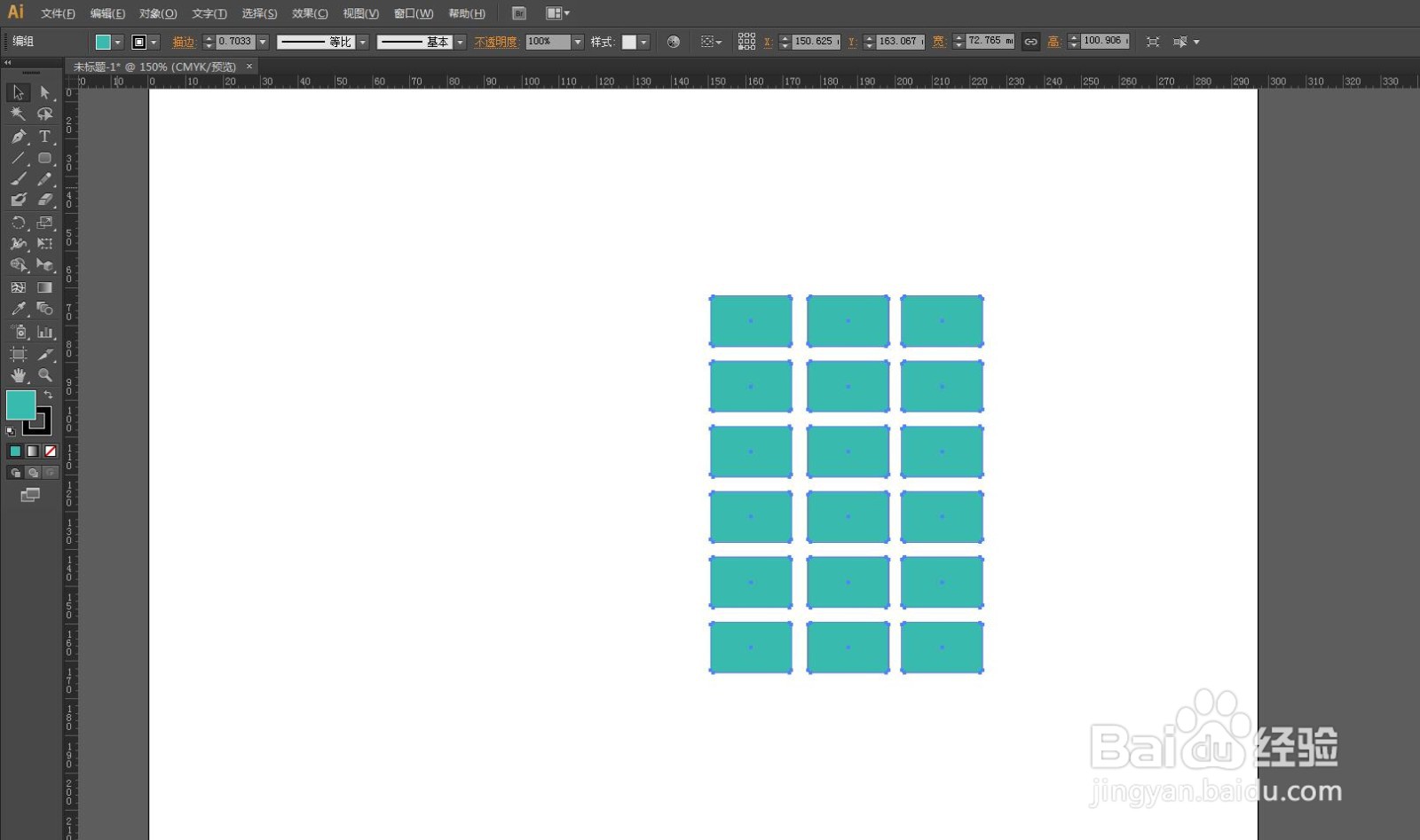Click the 不透明度 opacity panel link
Image resolution: width=1420 pixels, height=840 pixels.
pyautogui.click(x=496, y=42)
